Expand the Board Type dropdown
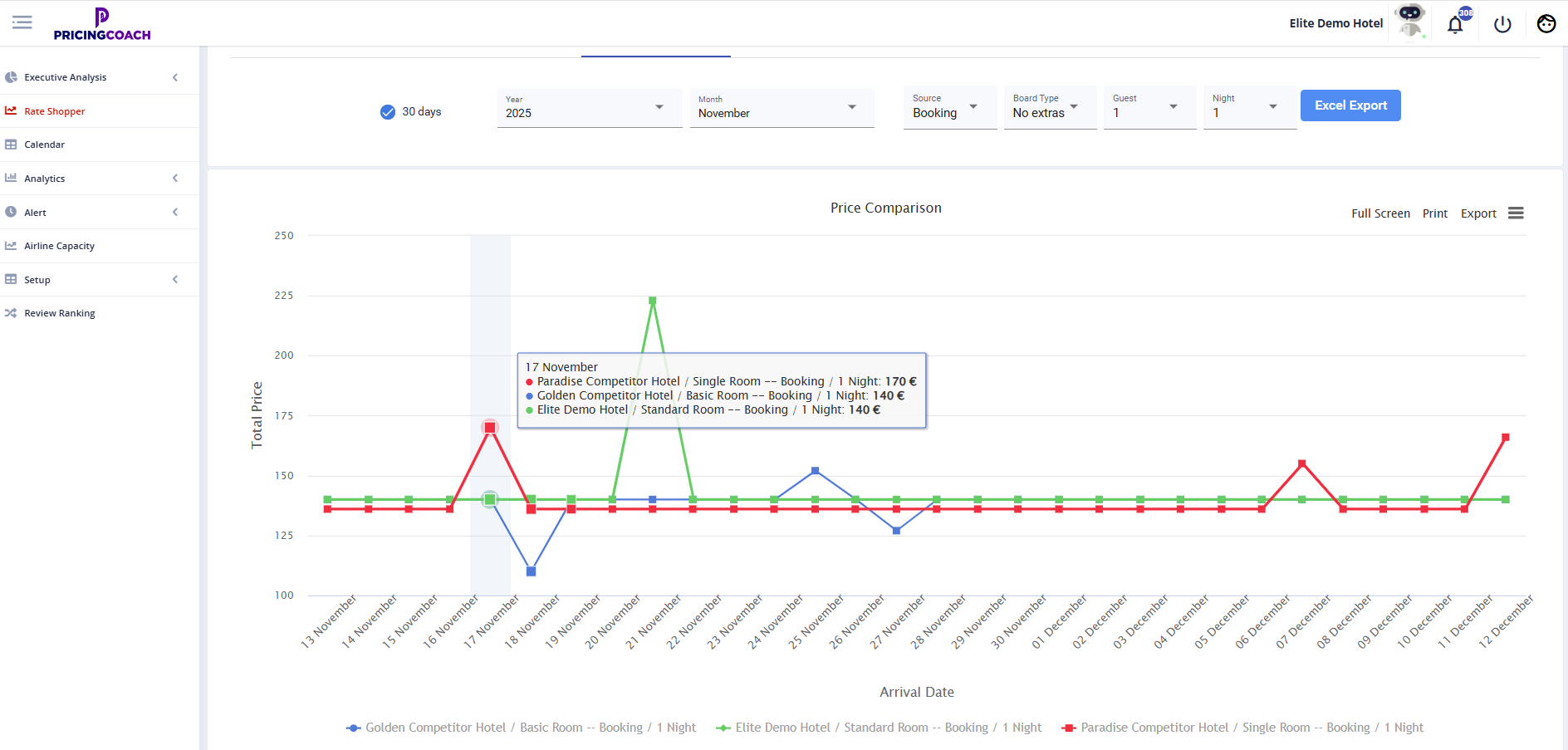The height and width of the screenshot is (750, 1568). click(1049, 107)
